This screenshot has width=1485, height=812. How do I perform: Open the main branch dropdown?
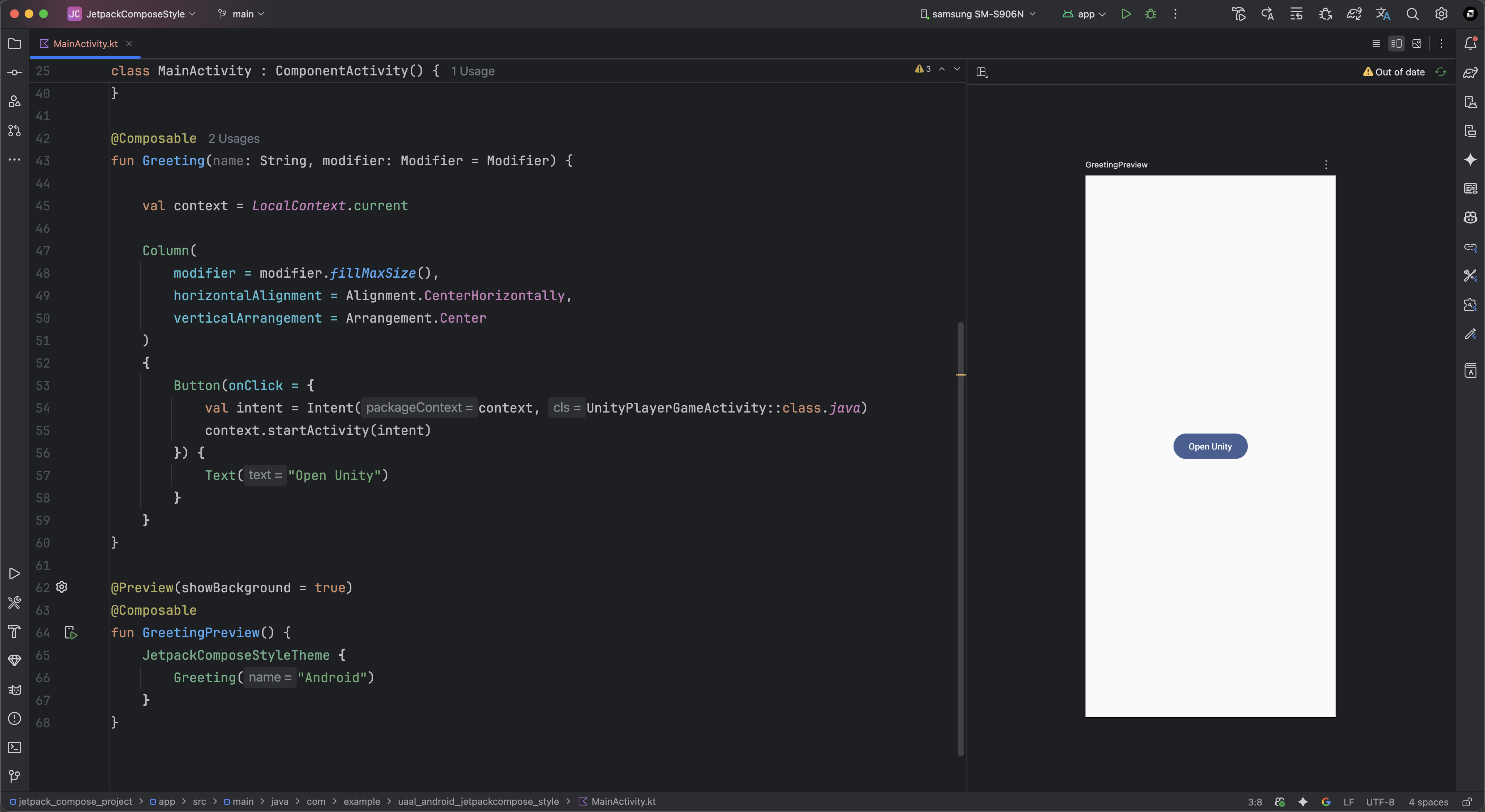241,14
